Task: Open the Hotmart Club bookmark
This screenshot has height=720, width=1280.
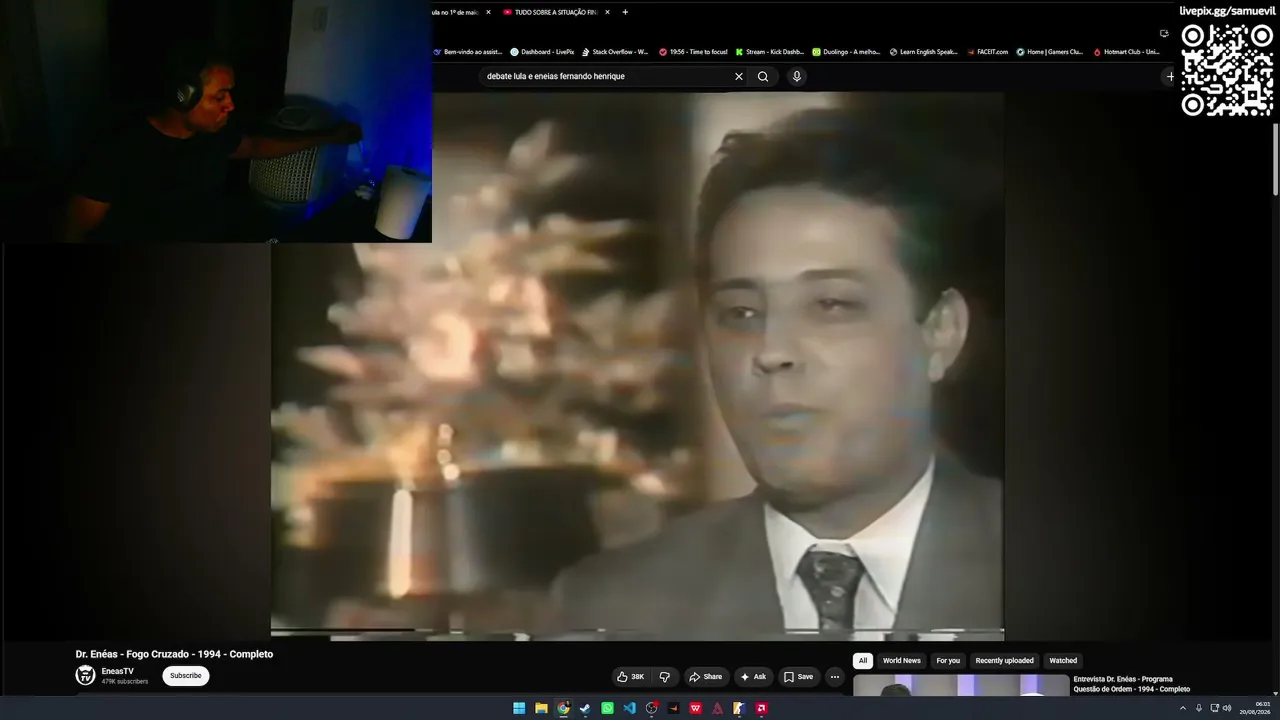Action: pos(1126,52)
